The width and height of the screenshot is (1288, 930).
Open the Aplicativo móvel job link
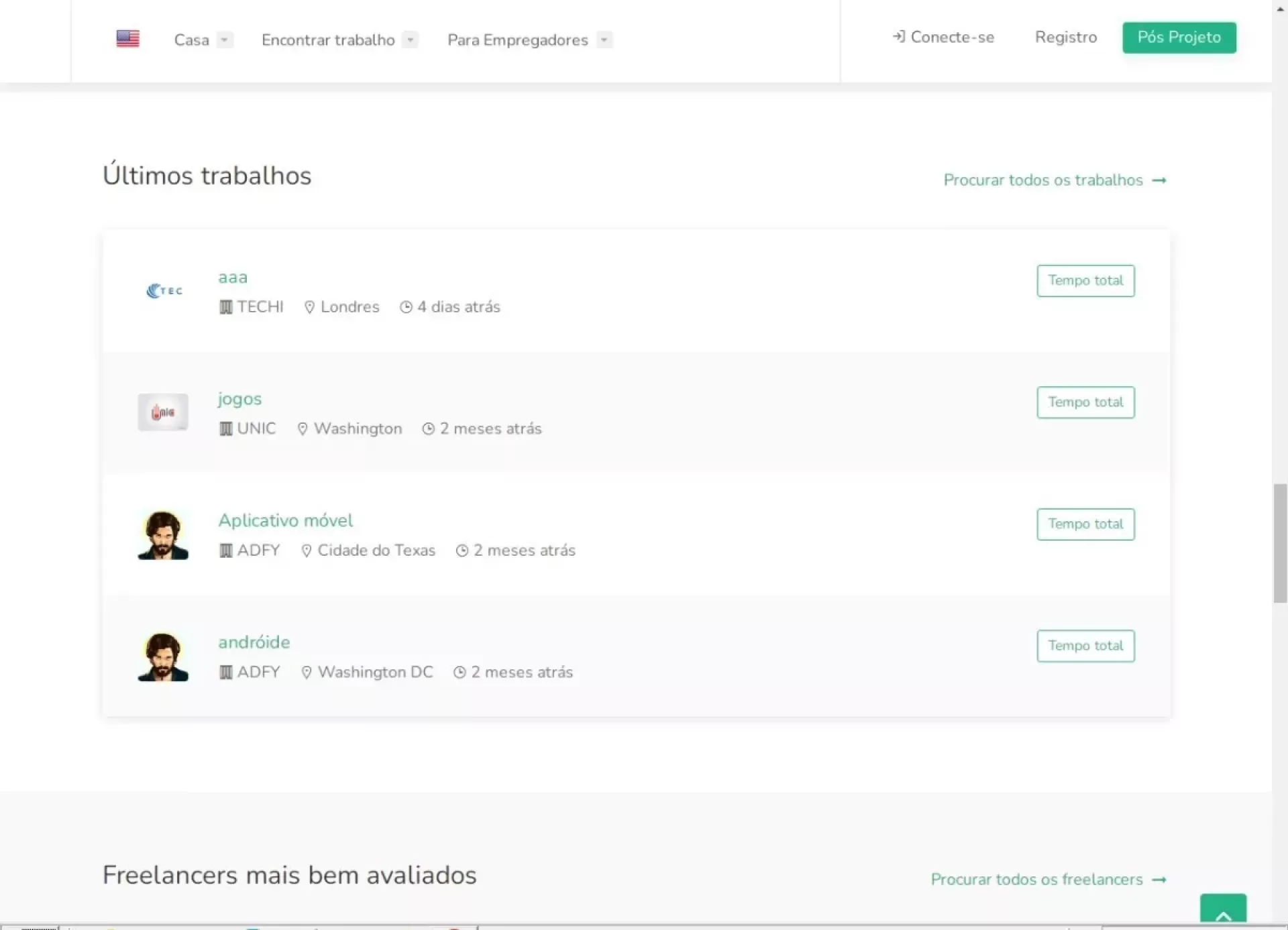point(285,521)
